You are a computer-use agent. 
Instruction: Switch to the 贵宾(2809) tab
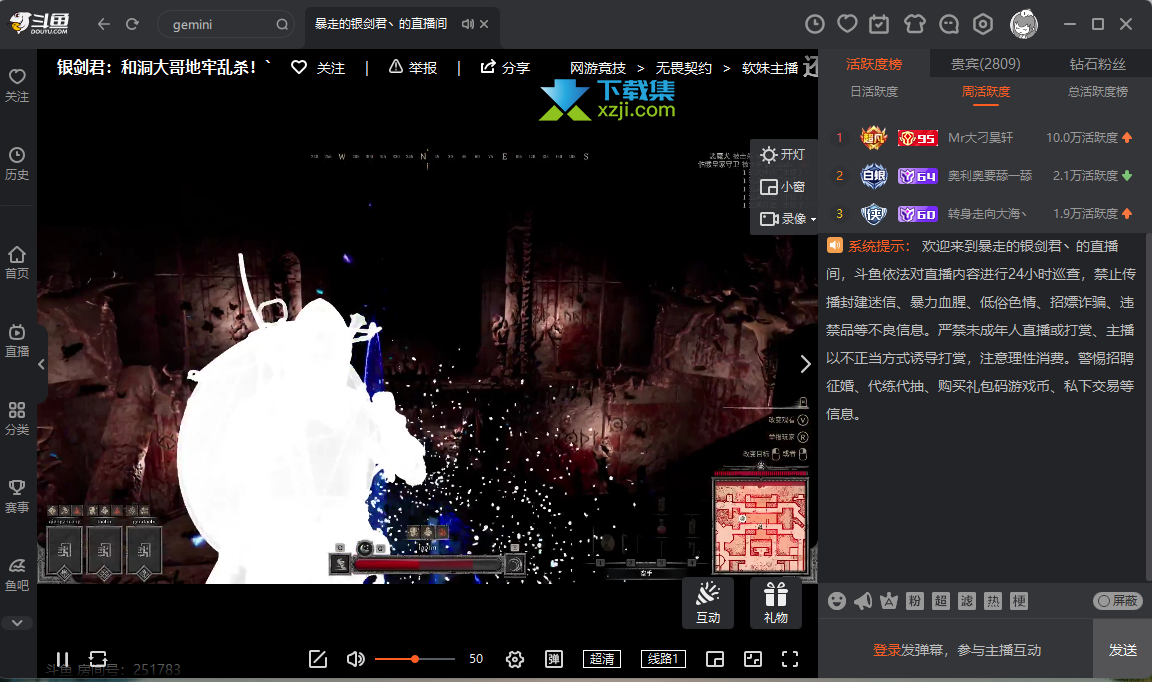(985, 64)
